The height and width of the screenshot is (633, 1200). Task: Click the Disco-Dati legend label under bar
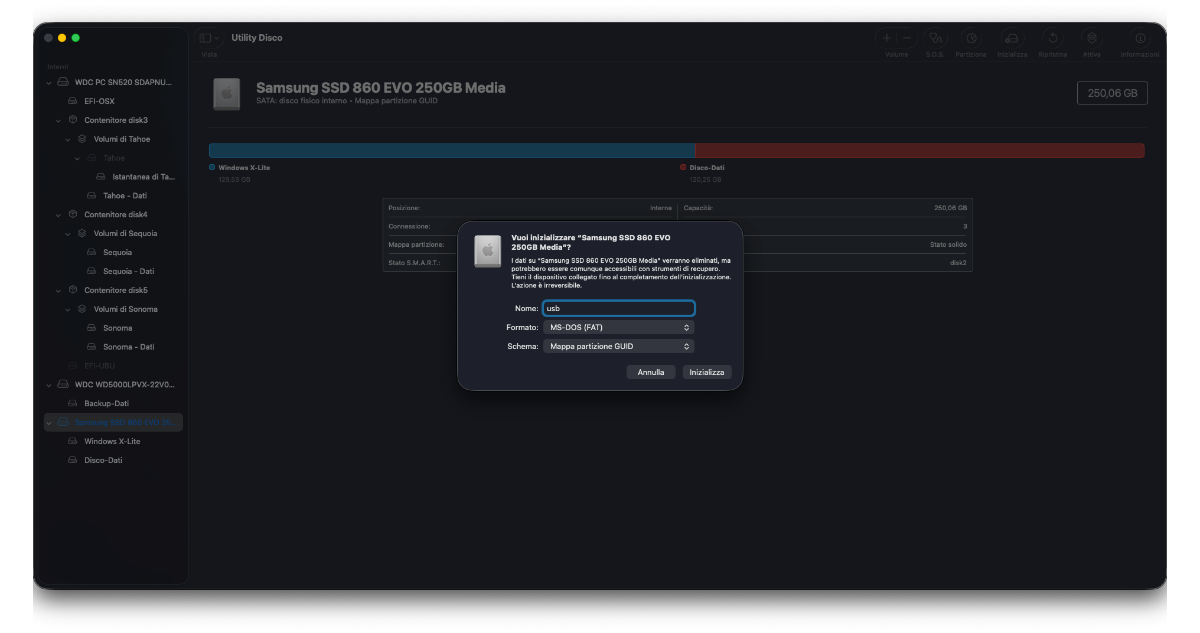[707, 168]
